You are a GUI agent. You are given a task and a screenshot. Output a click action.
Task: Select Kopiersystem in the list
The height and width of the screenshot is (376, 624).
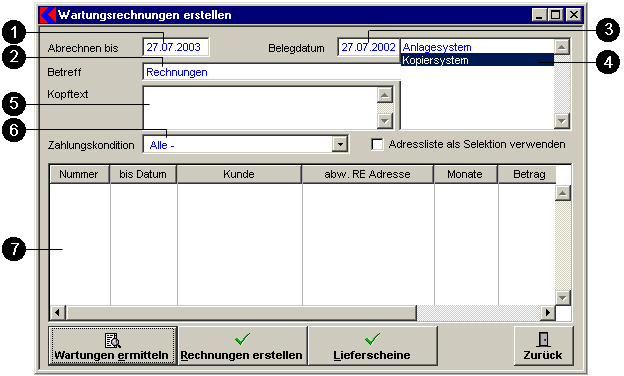(x=477, y=60)
